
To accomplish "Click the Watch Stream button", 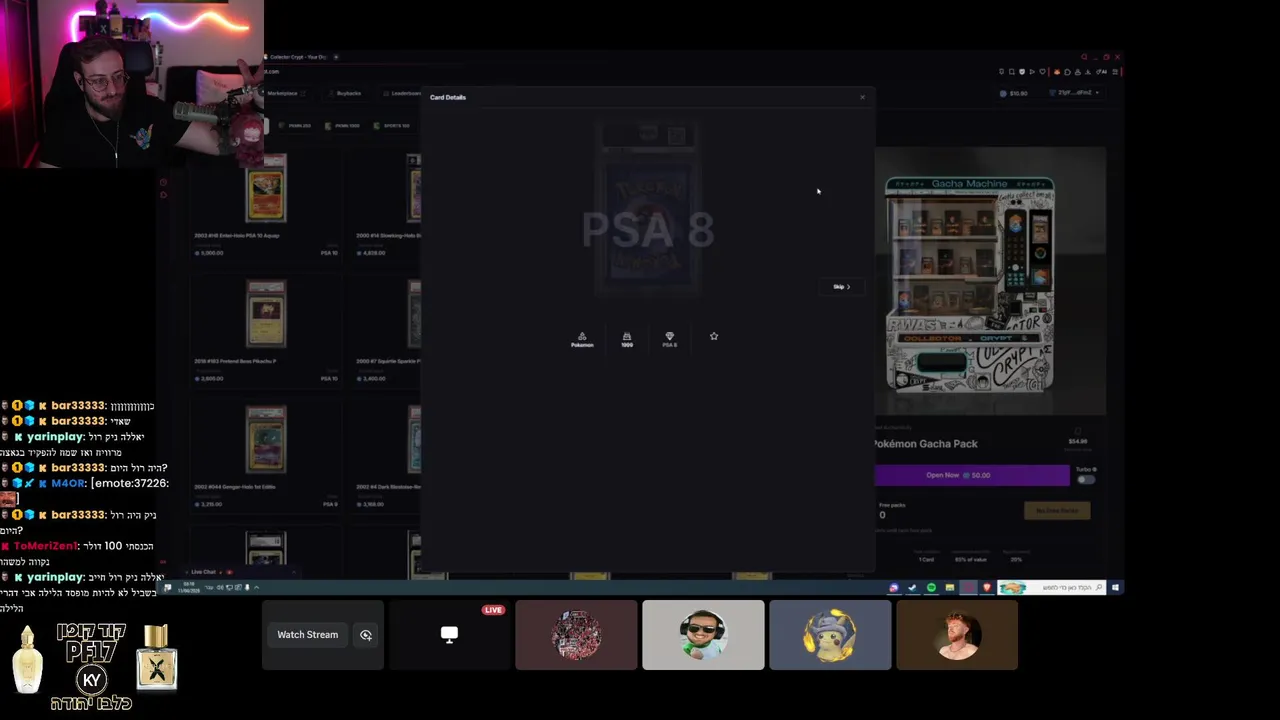I will pos(308,635).
